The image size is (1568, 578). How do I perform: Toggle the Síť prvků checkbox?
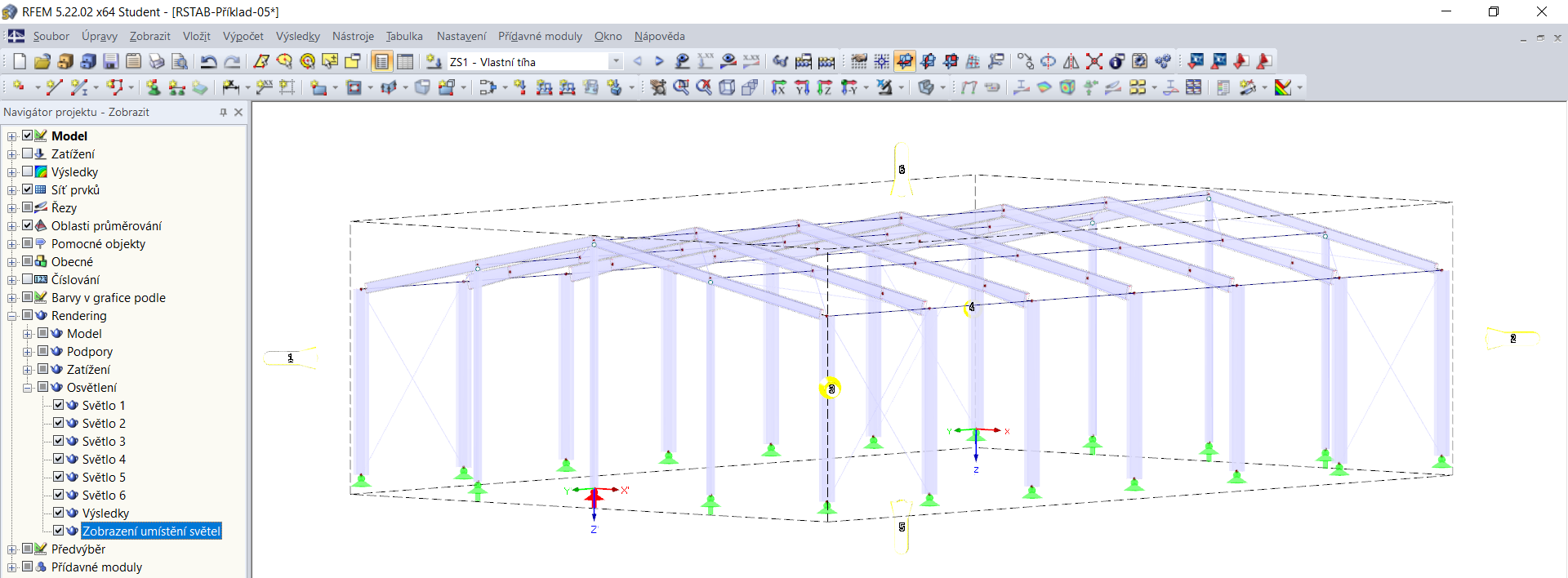coord(28,189)
